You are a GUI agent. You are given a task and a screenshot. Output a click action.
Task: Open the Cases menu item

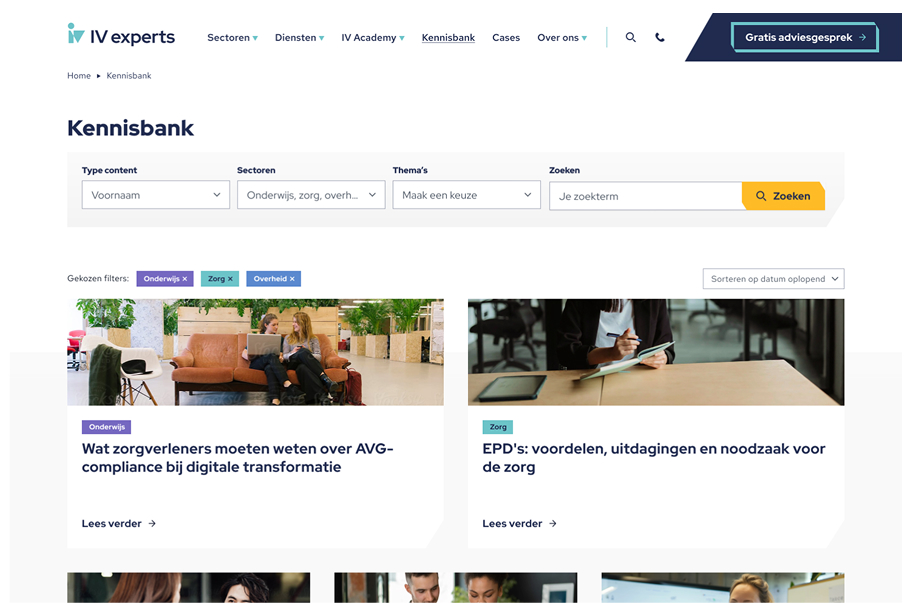[506, 37]
